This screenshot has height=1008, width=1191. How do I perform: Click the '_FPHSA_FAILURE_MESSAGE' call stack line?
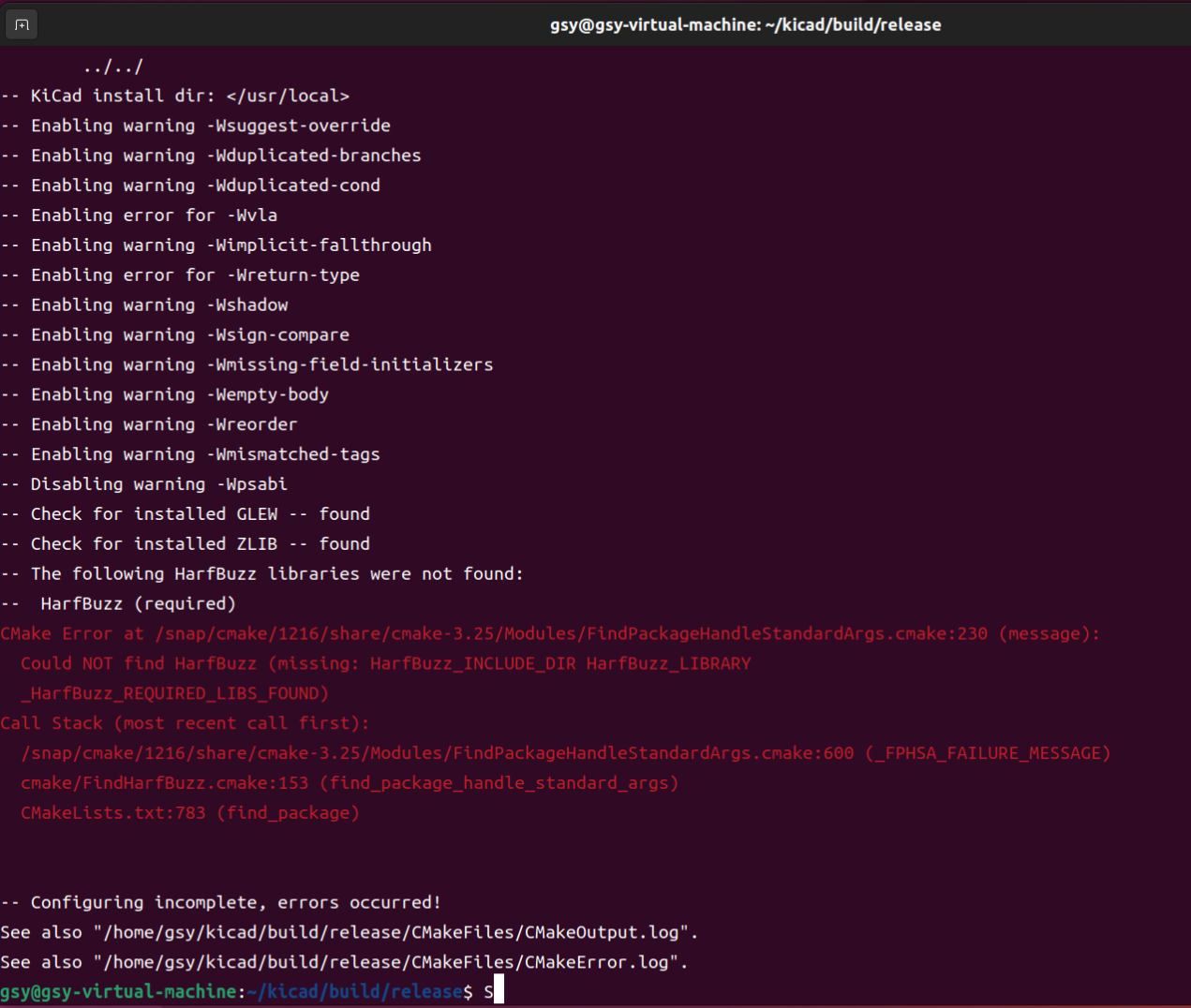coord(566,753)
